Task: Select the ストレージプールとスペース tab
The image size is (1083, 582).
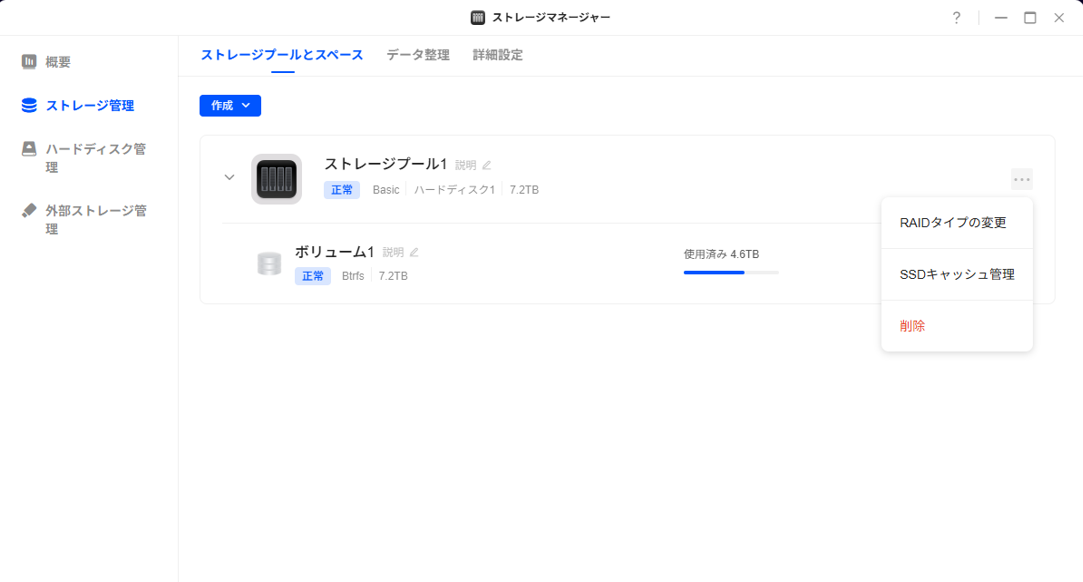Action: [x=282, y=55]
